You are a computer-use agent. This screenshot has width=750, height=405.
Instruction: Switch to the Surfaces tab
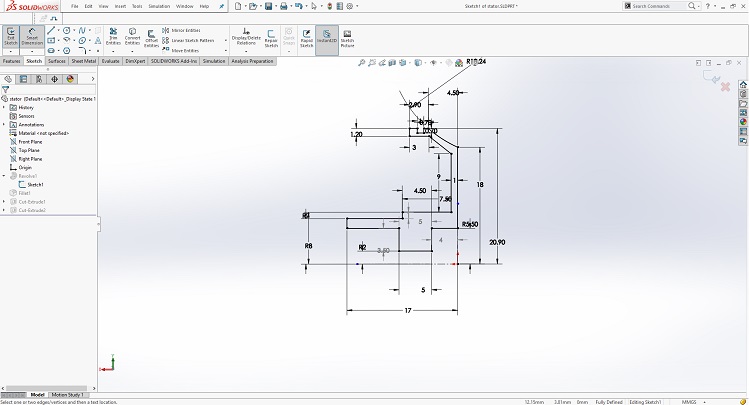[56, 61]
